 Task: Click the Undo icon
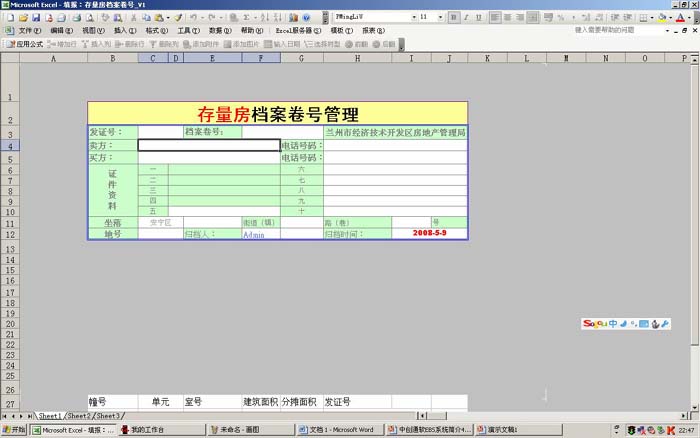(x=194, y=18)
